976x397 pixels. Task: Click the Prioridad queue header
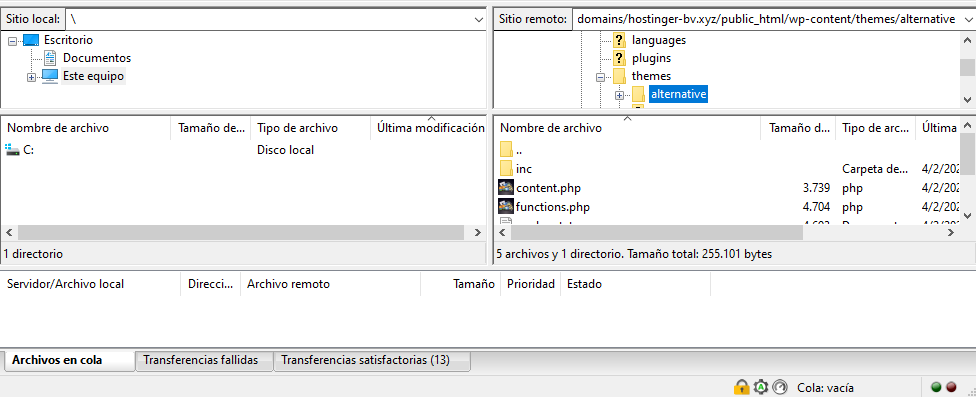tap(530, 284)
